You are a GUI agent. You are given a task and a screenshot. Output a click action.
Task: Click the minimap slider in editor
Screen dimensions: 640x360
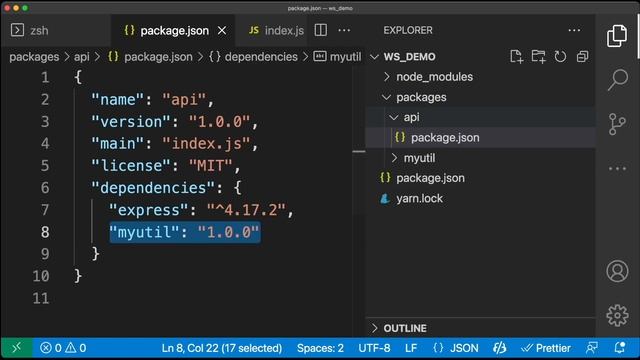coord(359,141)
